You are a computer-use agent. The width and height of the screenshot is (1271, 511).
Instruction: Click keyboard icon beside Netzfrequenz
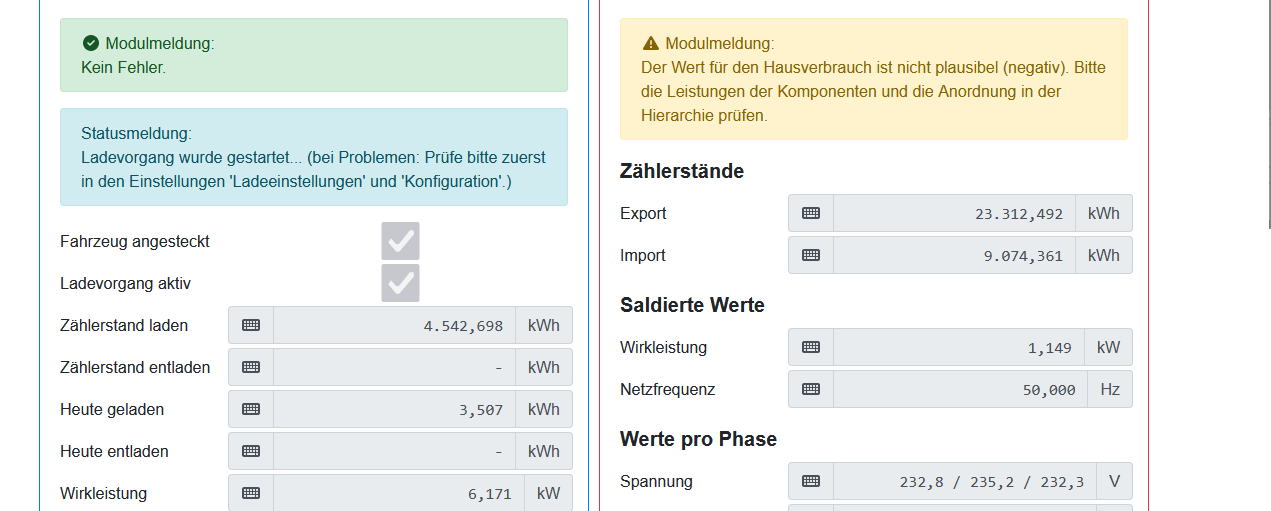pos(811,389)
